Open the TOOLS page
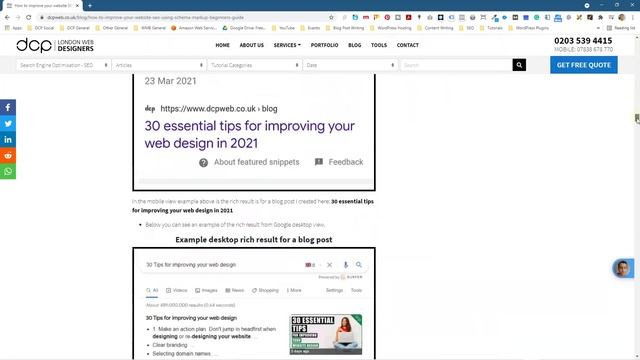640x360 pixels. (x=379, y=45)
